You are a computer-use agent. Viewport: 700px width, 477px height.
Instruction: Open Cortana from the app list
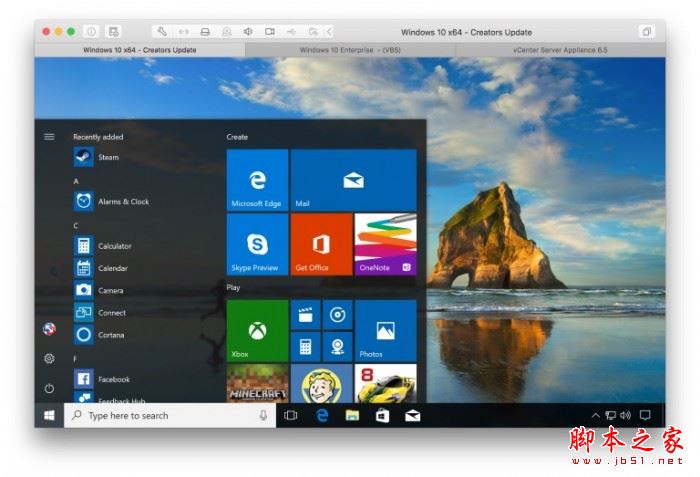111,335
